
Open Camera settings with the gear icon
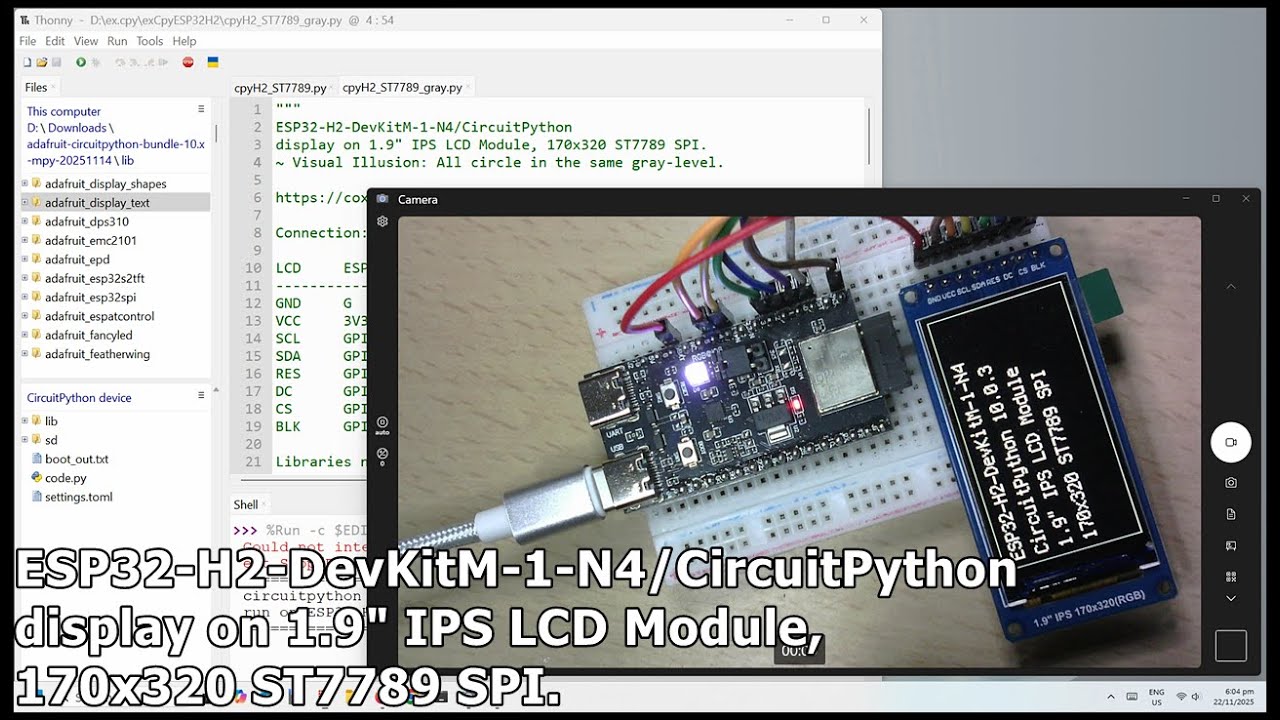tap(382, 221)
